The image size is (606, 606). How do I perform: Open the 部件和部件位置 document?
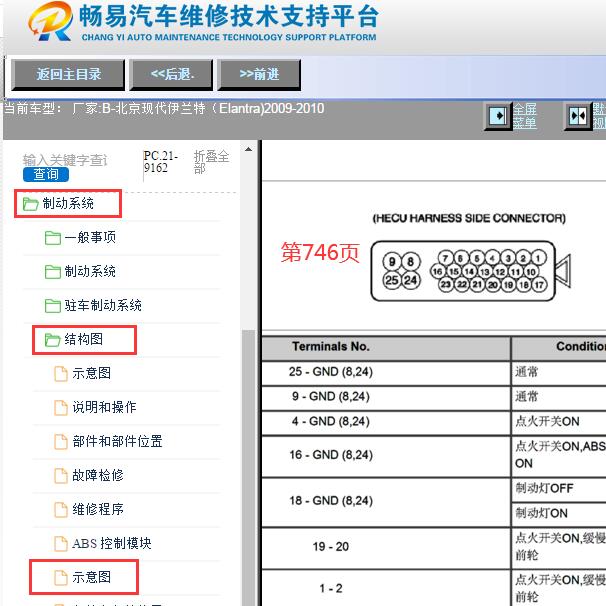117,441
